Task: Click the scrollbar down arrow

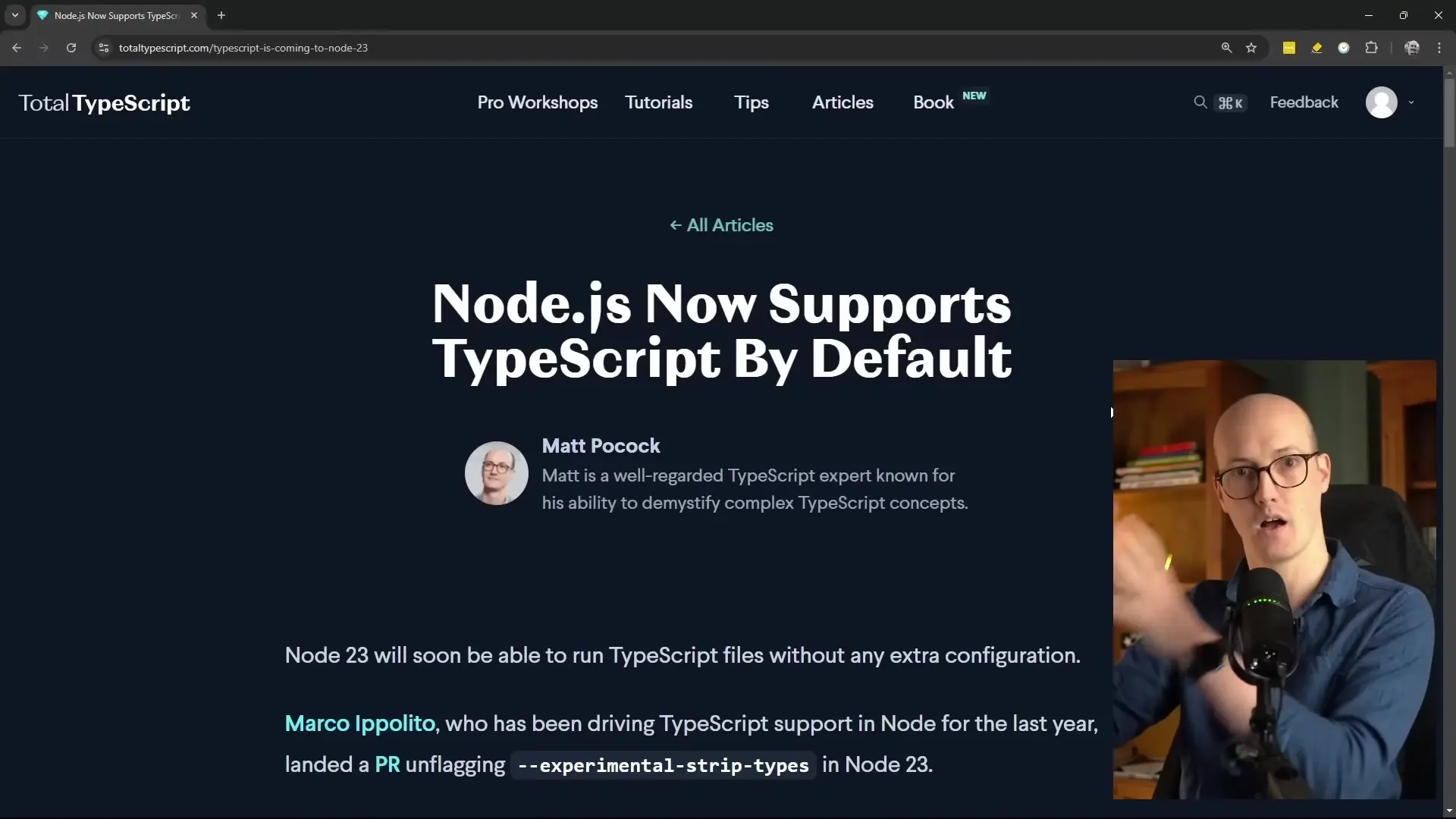Action: pyautogui.click(x=1449, y=811)
